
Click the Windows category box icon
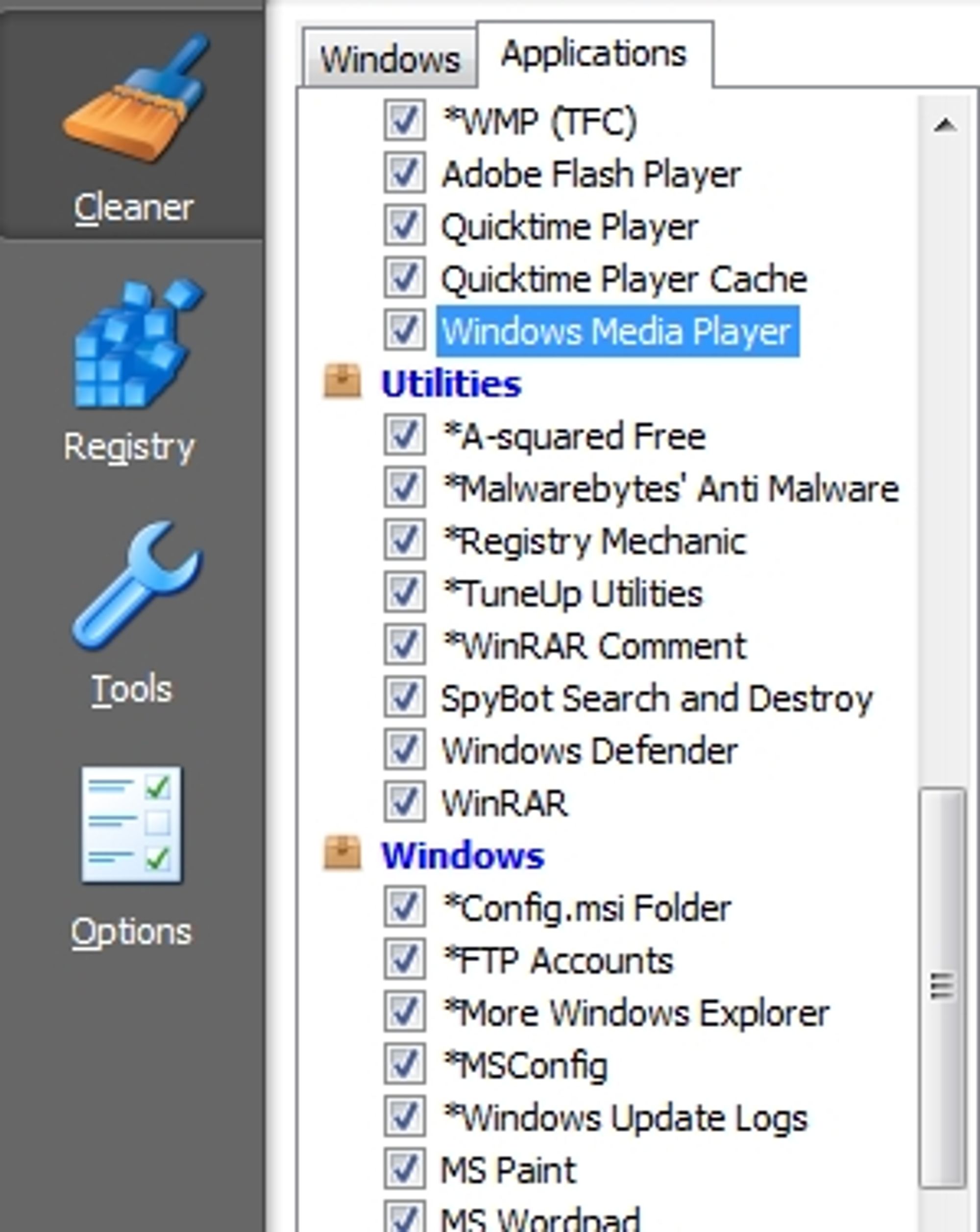[x=343, y=854]
